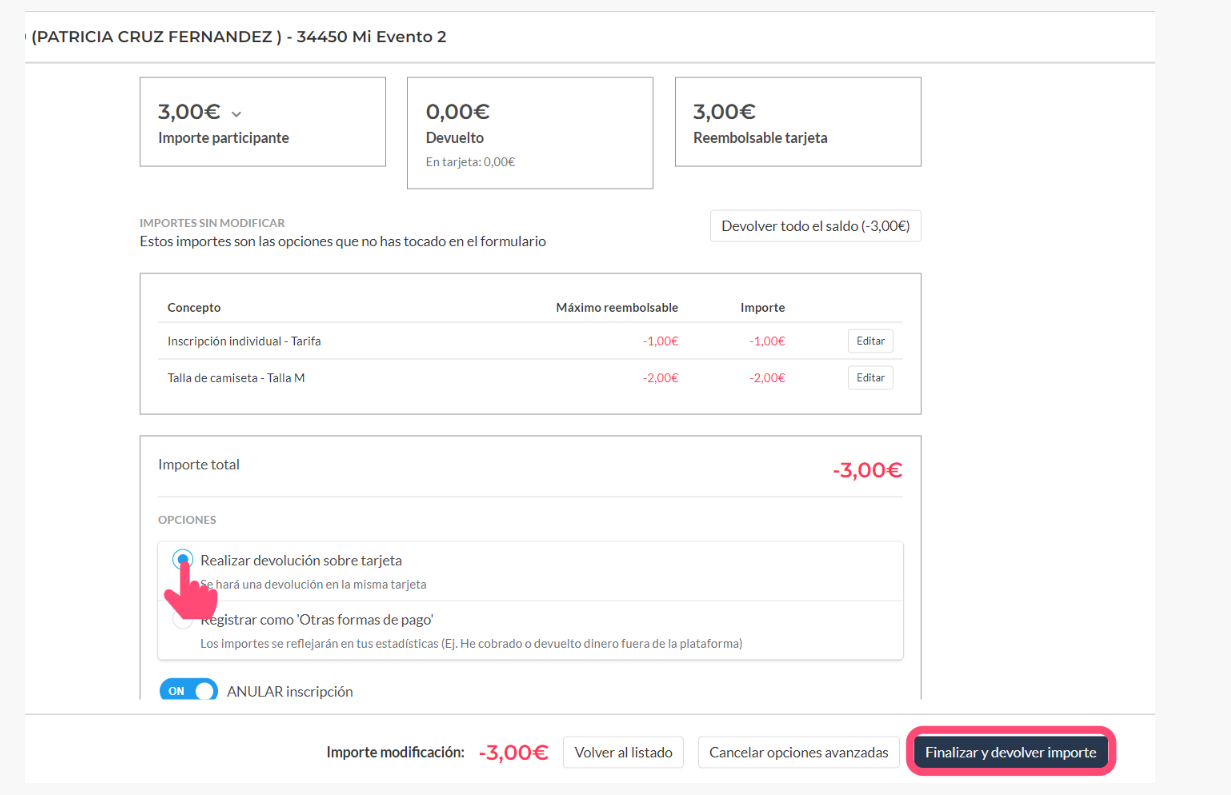Click the 'Importe modificación:' label

(x=395, y=752)
